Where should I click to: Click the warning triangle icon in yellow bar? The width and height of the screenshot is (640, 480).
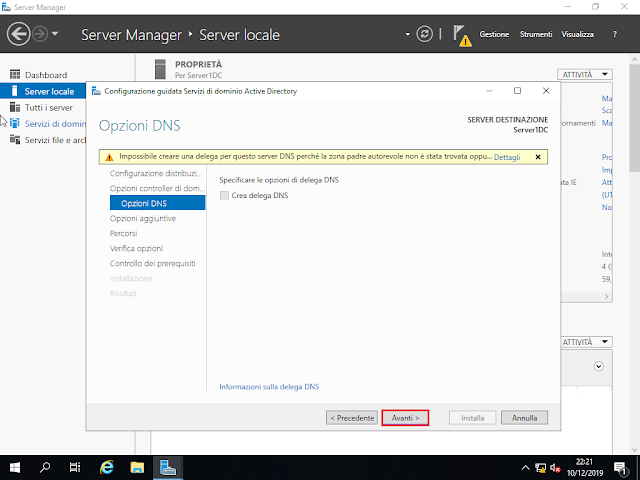point(109,157)
